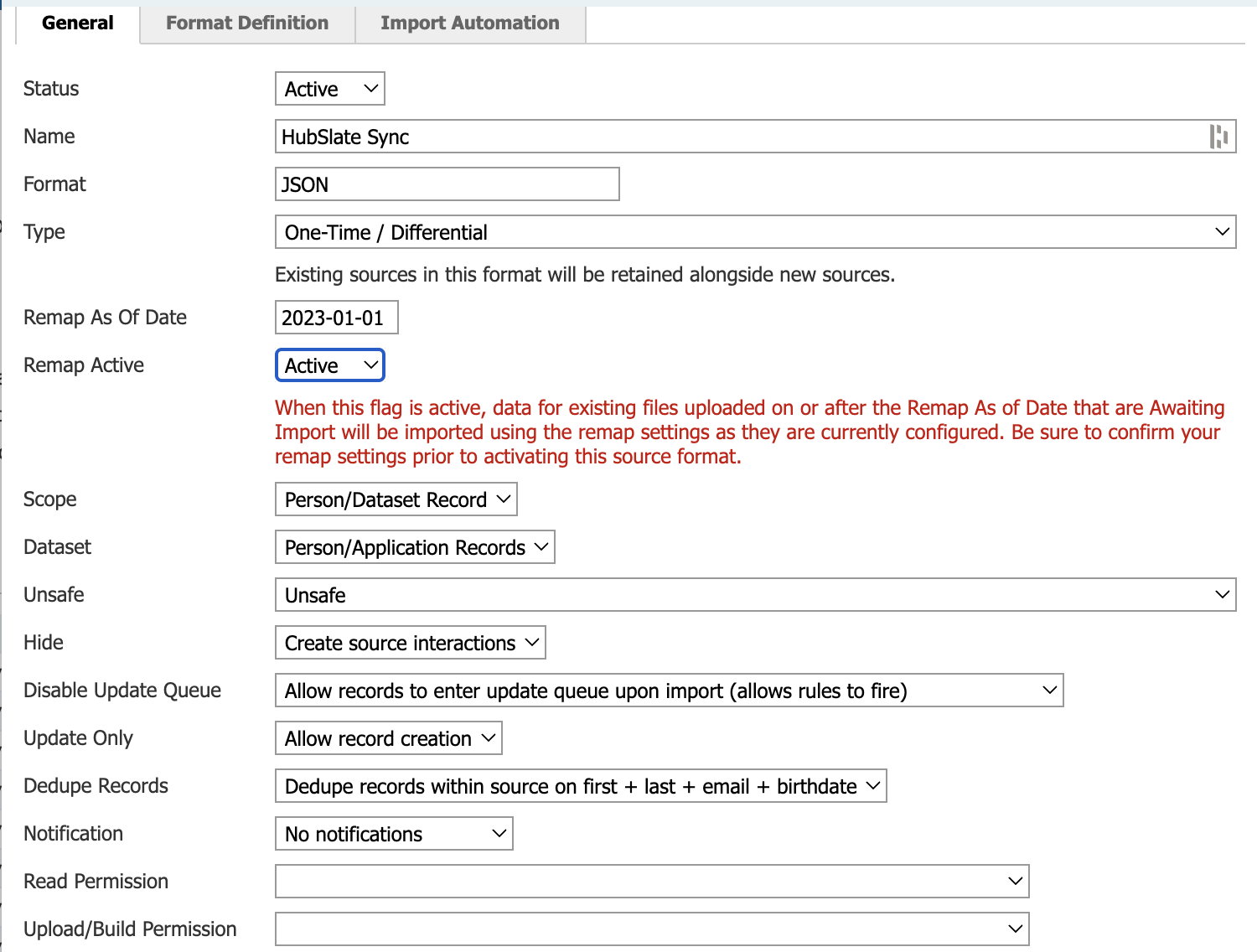The height and width of the screenshot is (952, 1257).
Task: Open the Remap Active dropdown
Action: tap(330, 365)
